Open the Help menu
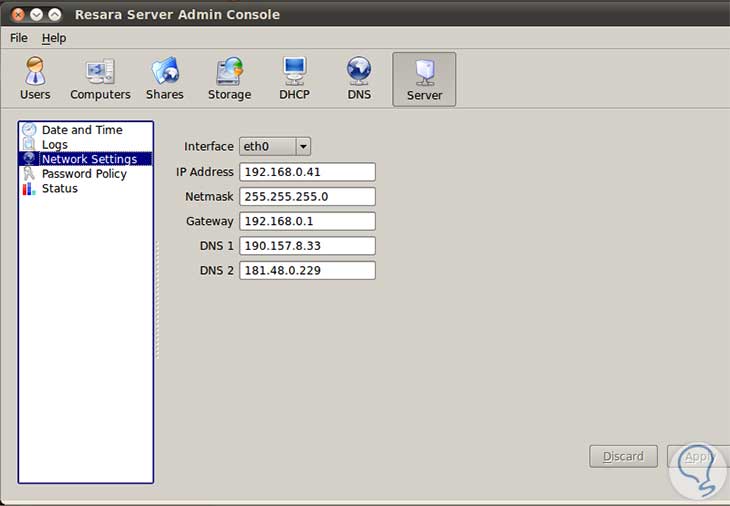This screenshot has width=730, height=506. click(x=54, y=38)
